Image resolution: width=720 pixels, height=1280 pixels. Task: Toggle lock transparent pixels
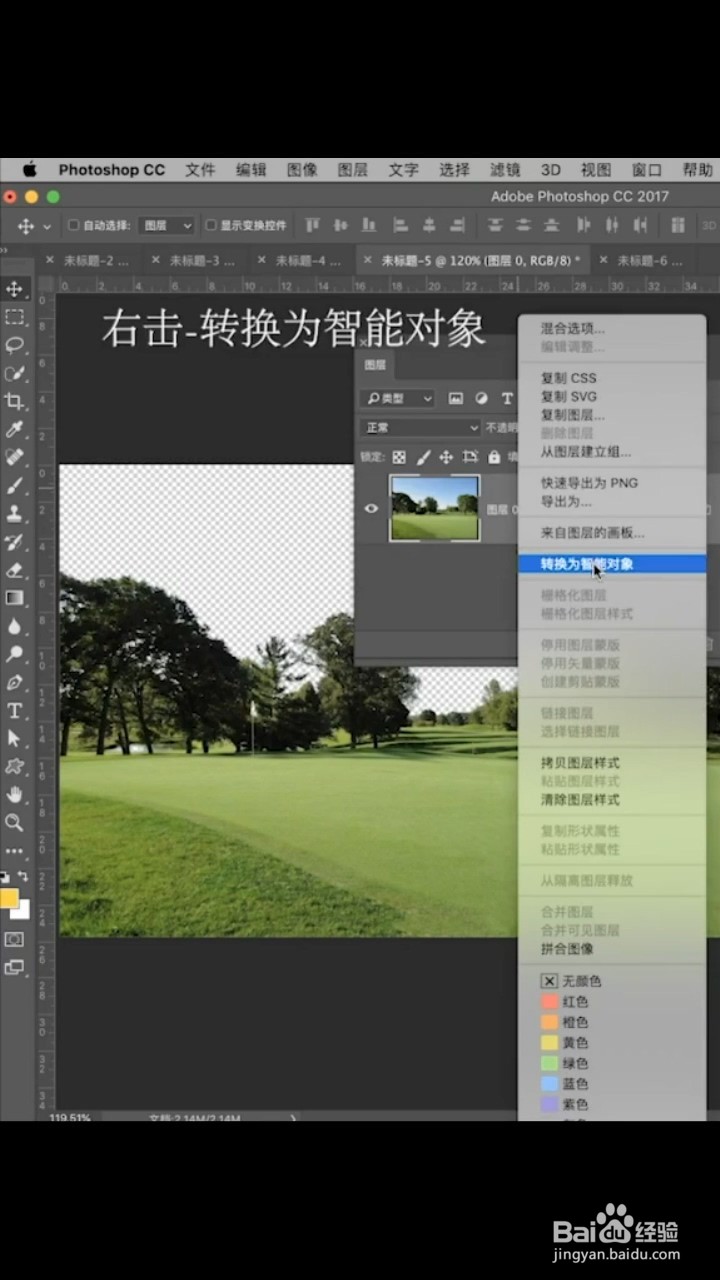click(x=399, y=457)
